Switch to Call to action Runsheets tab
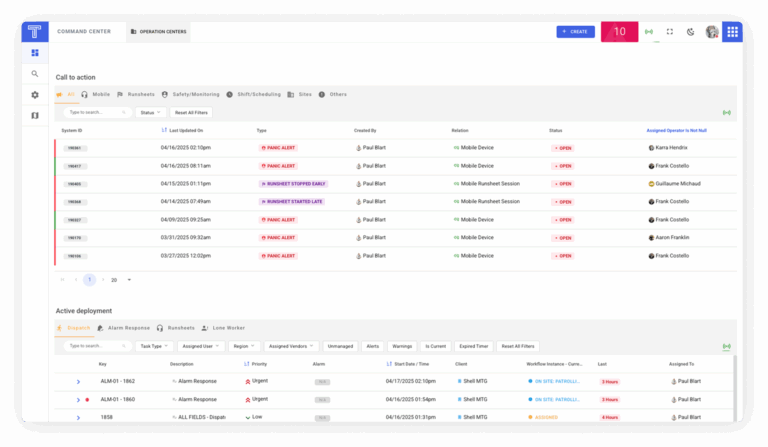 [x=136, y=94]
